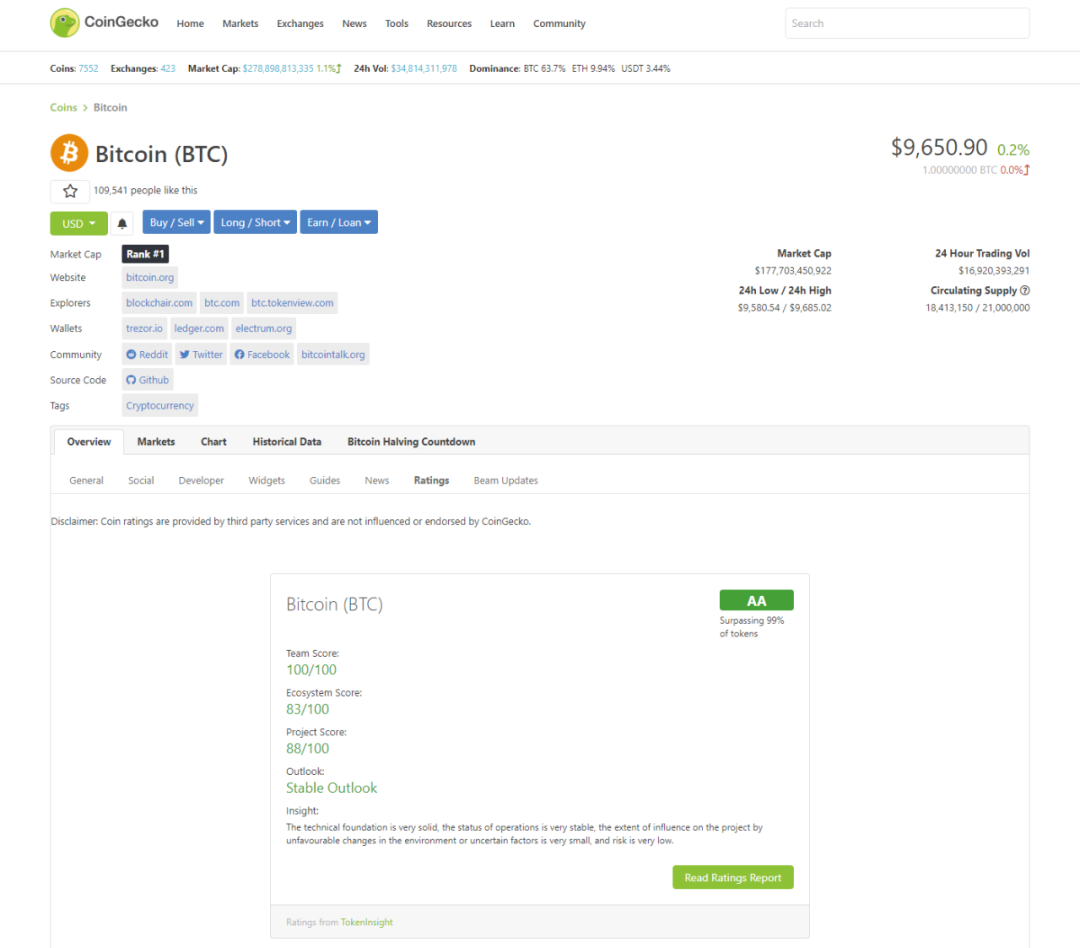The width and height of the screenshot is (1080, 948).
Task: Click the red arrow beside BTC percentage
Action: click(x=1028, y=170)
